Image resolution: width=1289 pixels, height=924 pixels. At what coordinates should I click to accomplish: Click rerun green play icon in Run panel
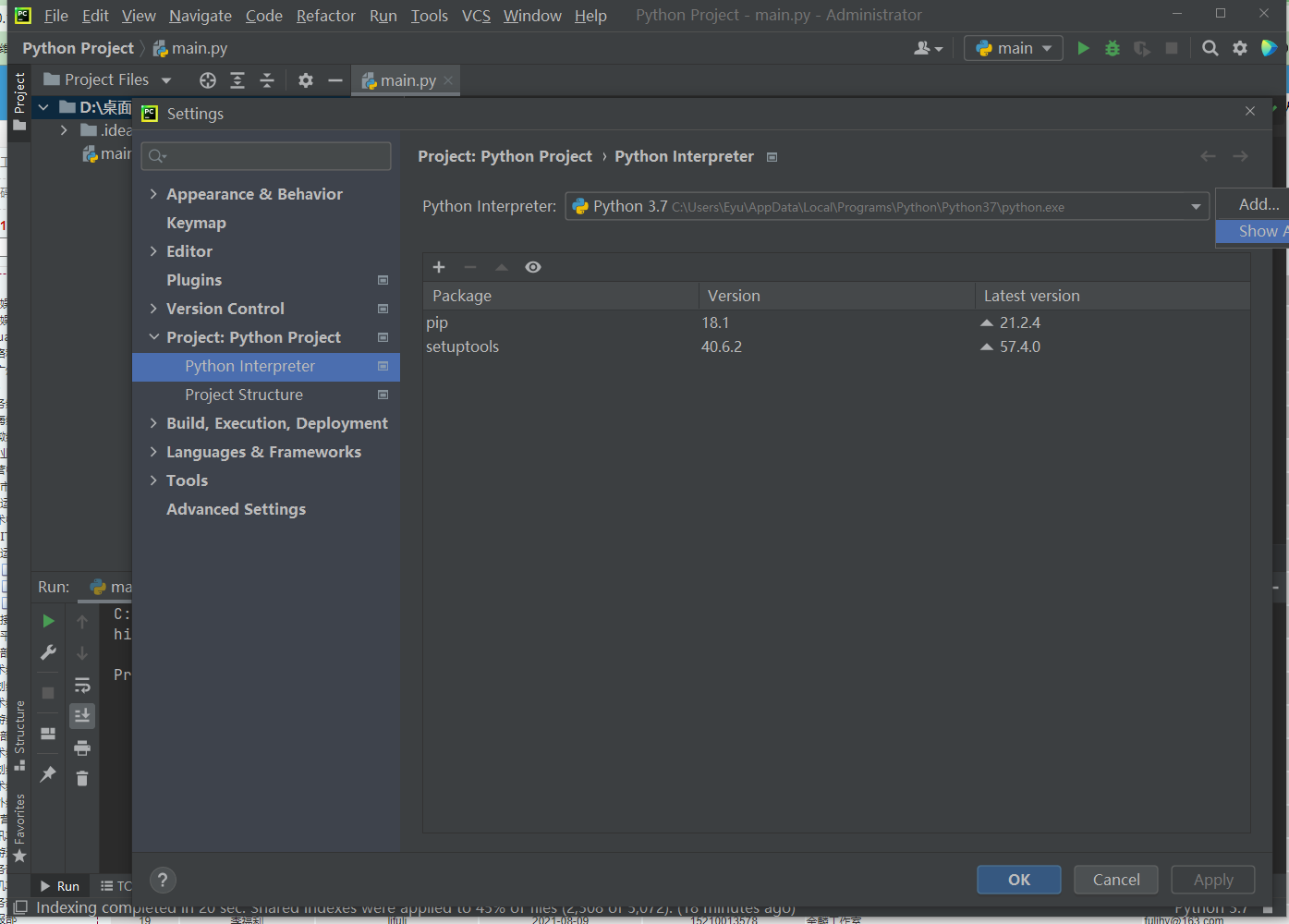tap(48, 621)
